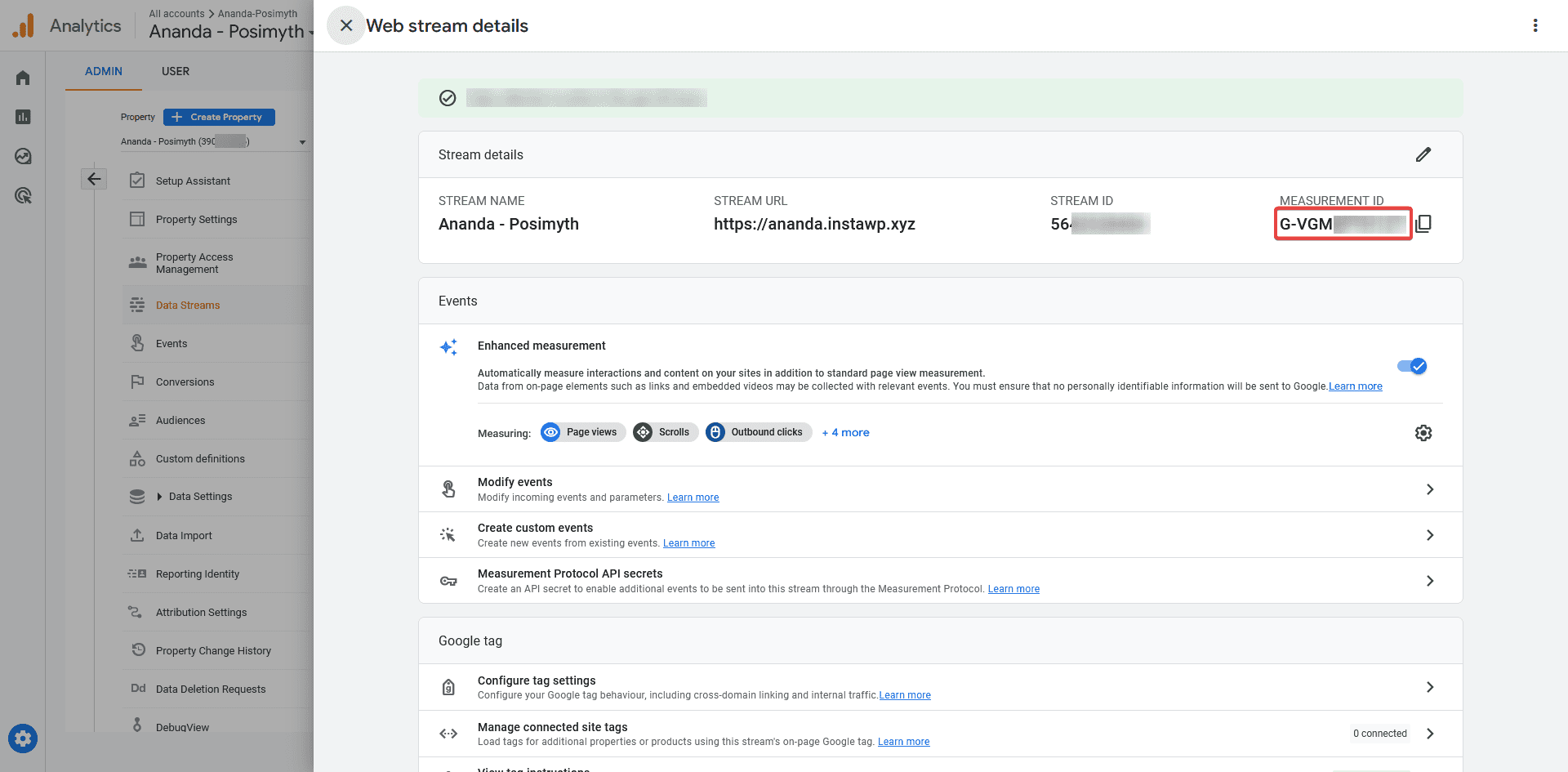Collapse the property navigation with the arrow

tap(94, 178)
